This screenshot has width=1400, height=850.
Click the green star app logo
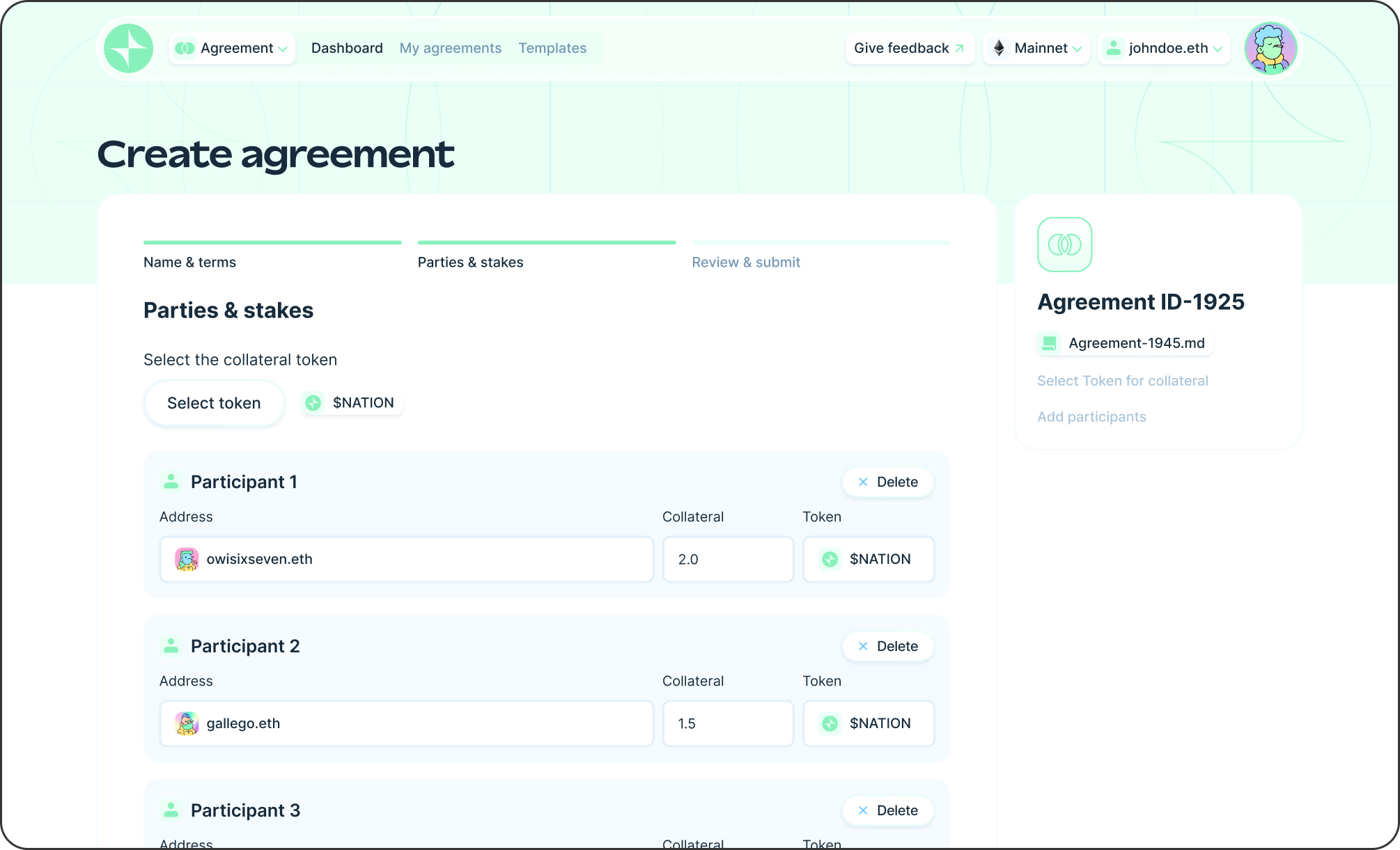[x=129, y=48]
